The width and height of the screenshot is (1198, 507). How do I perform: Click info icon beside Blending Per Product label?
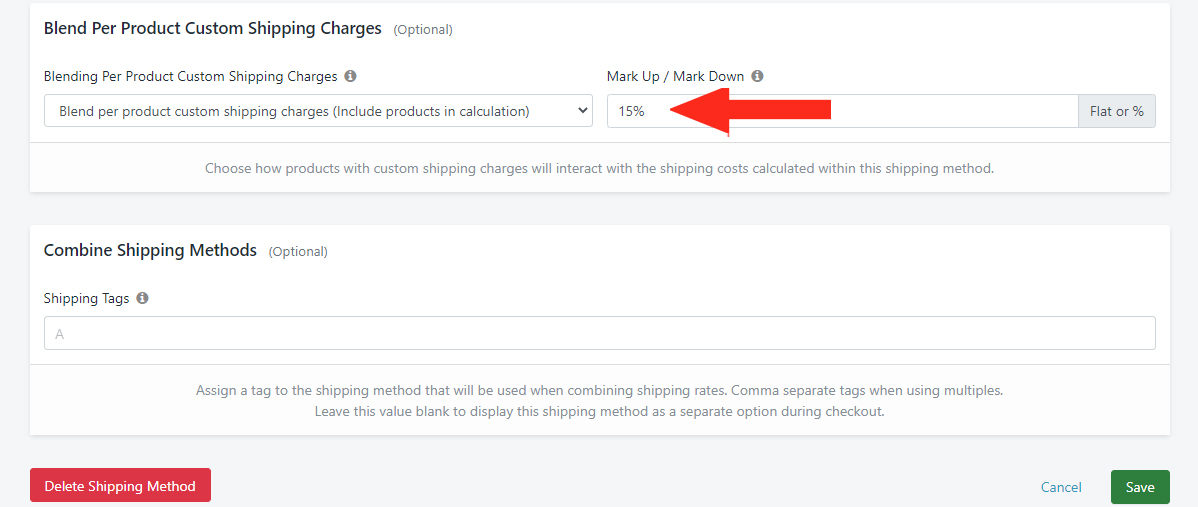coord(350,76)
